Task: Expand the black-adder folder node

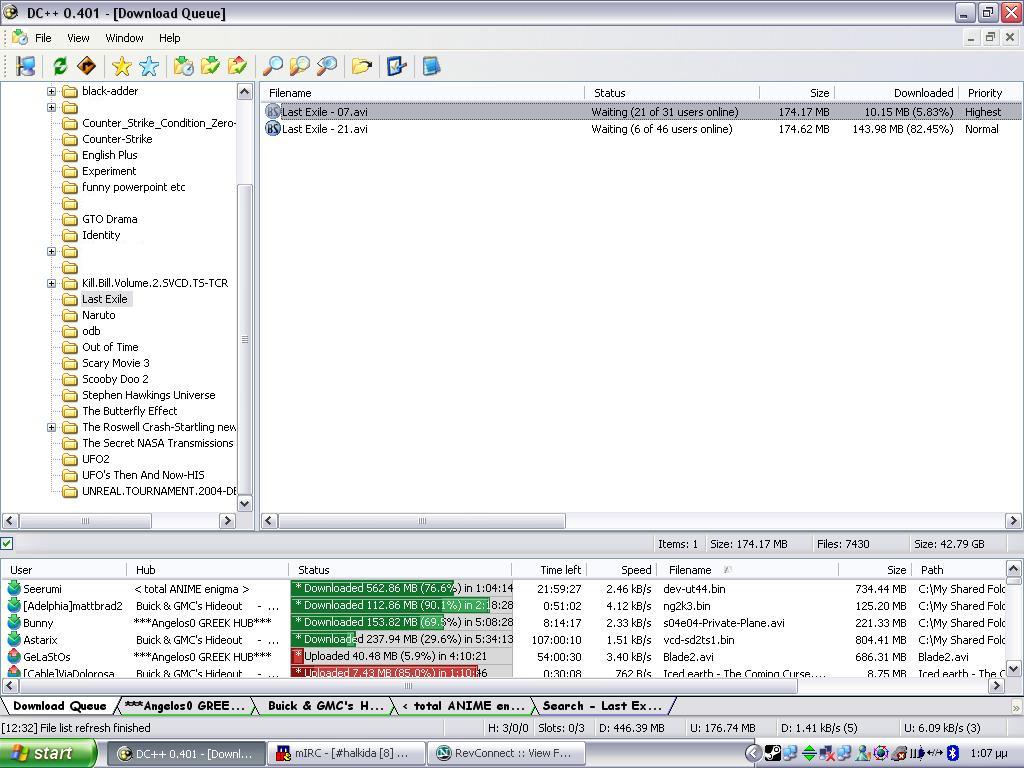Action: pyautogui.click(x=52, y=91)
